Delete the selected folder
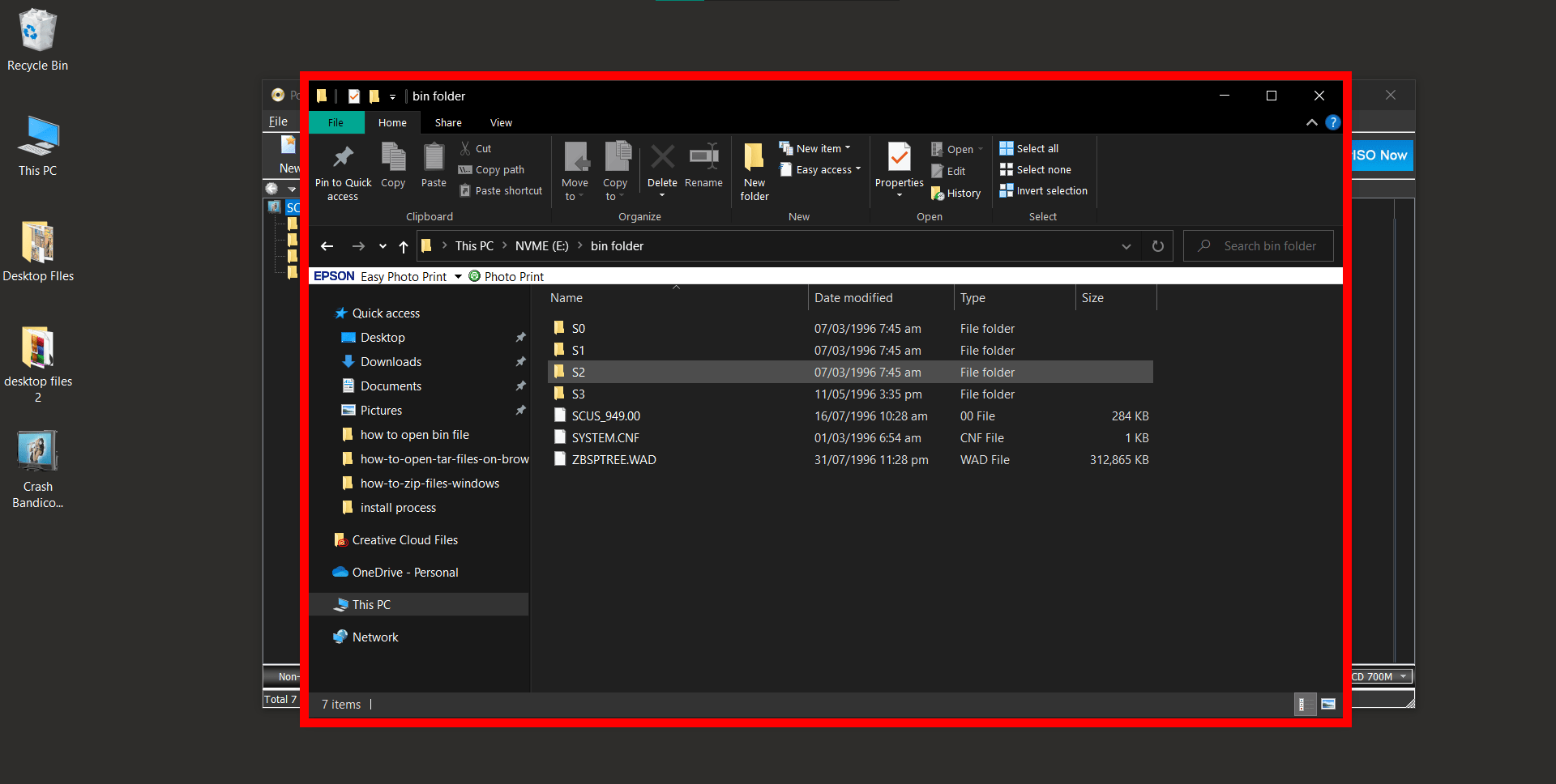Image resolution: width=1556 pixels, height=784 pixels. click(662, 168)
